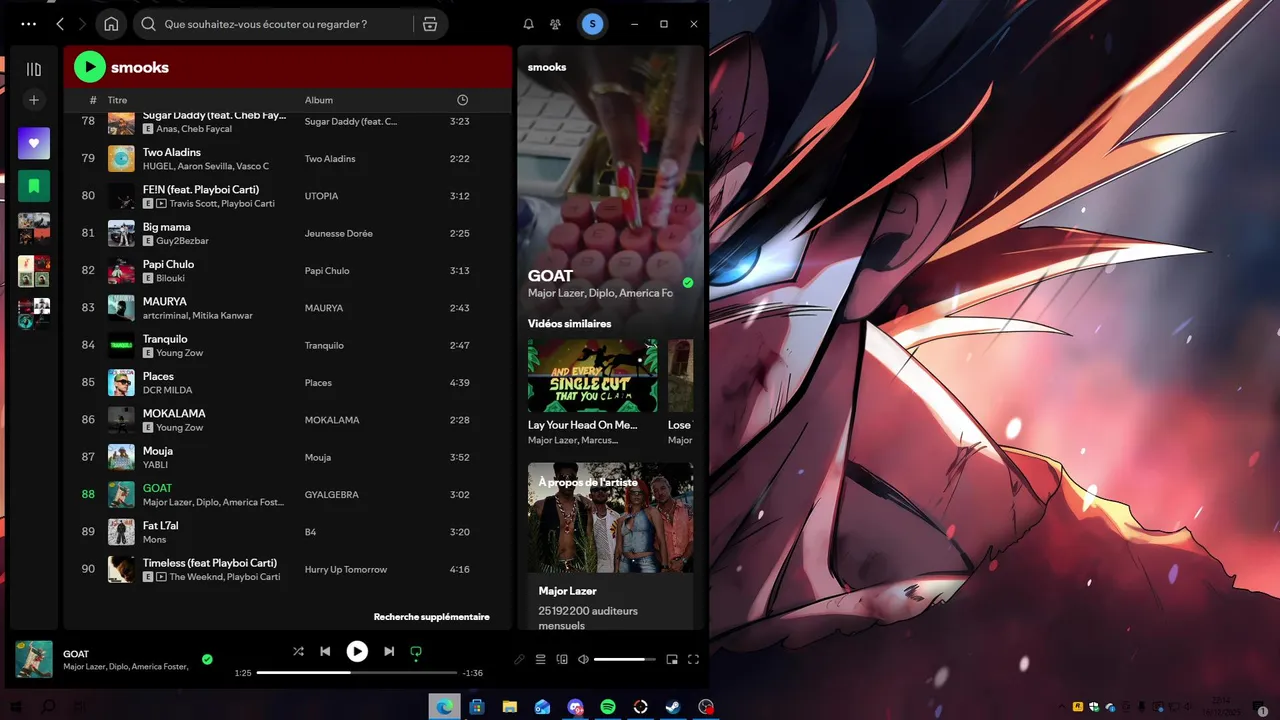Open Windows Security tray icon
This screenshot has height=720, width=1280.
click(1094, 706)
